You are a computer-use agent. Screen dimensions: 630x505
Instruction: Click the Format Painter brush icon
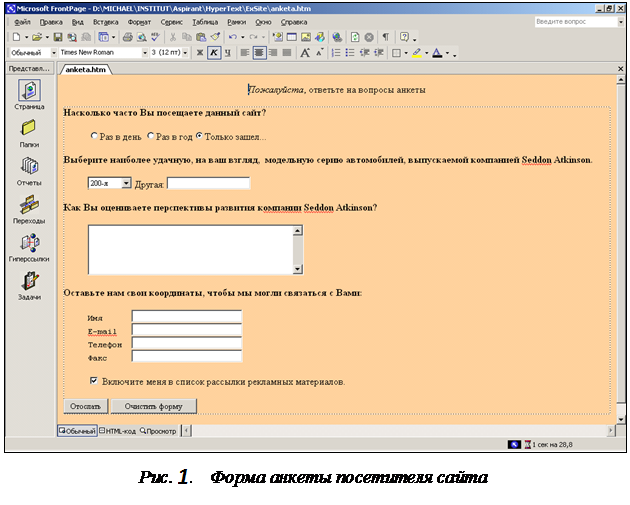tap(215, 37)
